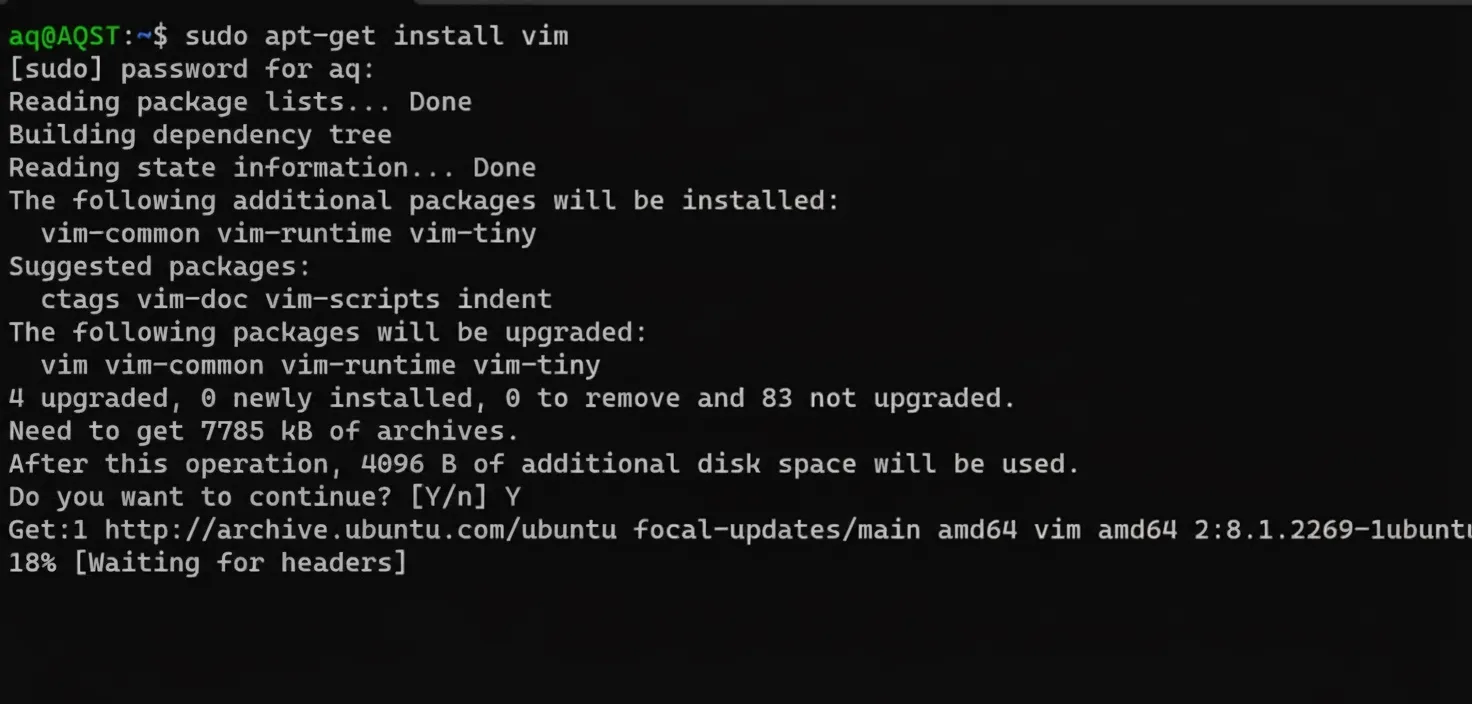1472x704 pixels.
Task: Click the '18%' download progress indicator
Action: 32,563
